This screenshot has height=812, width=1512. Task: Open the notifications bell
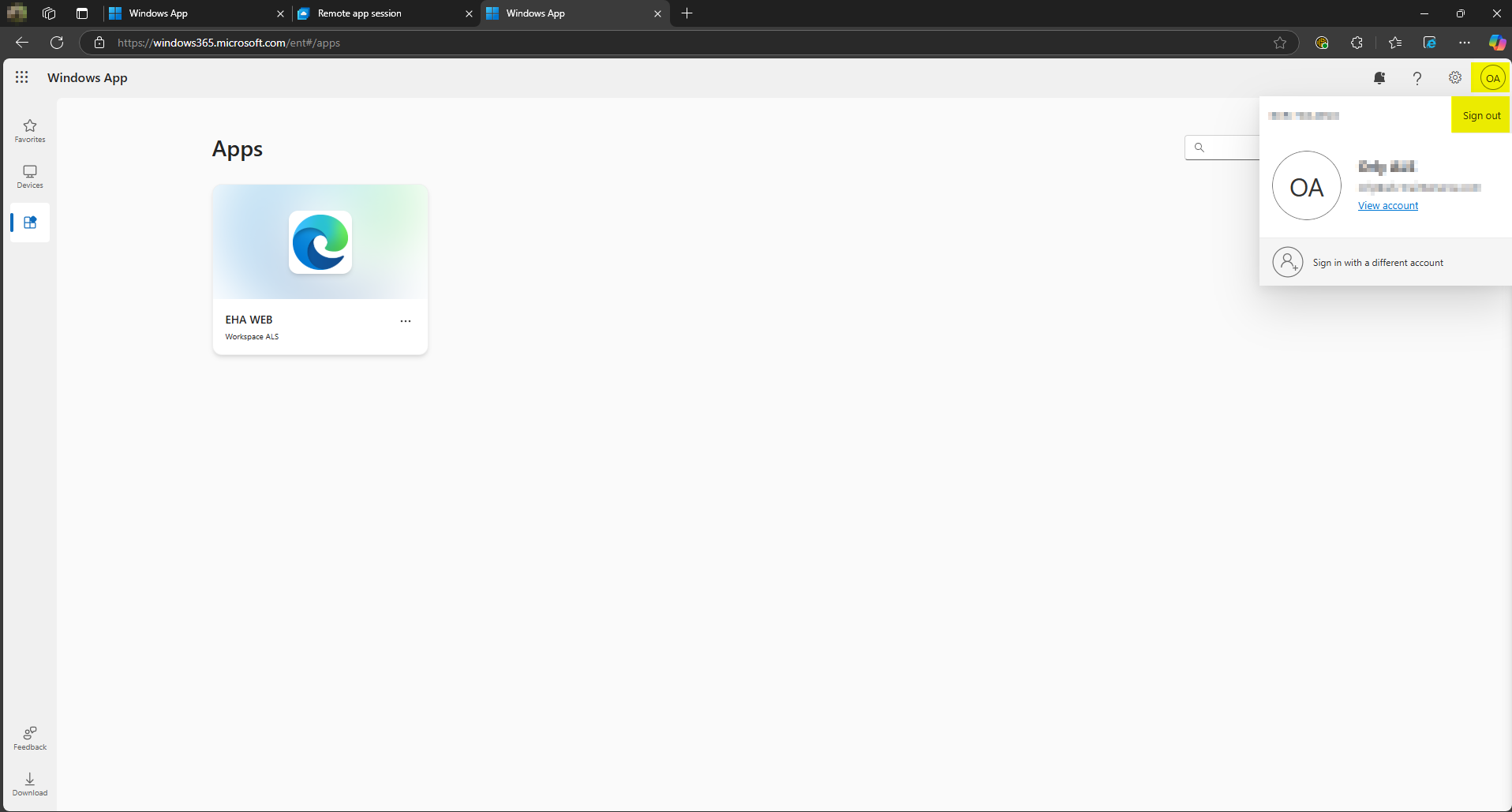1379,77
